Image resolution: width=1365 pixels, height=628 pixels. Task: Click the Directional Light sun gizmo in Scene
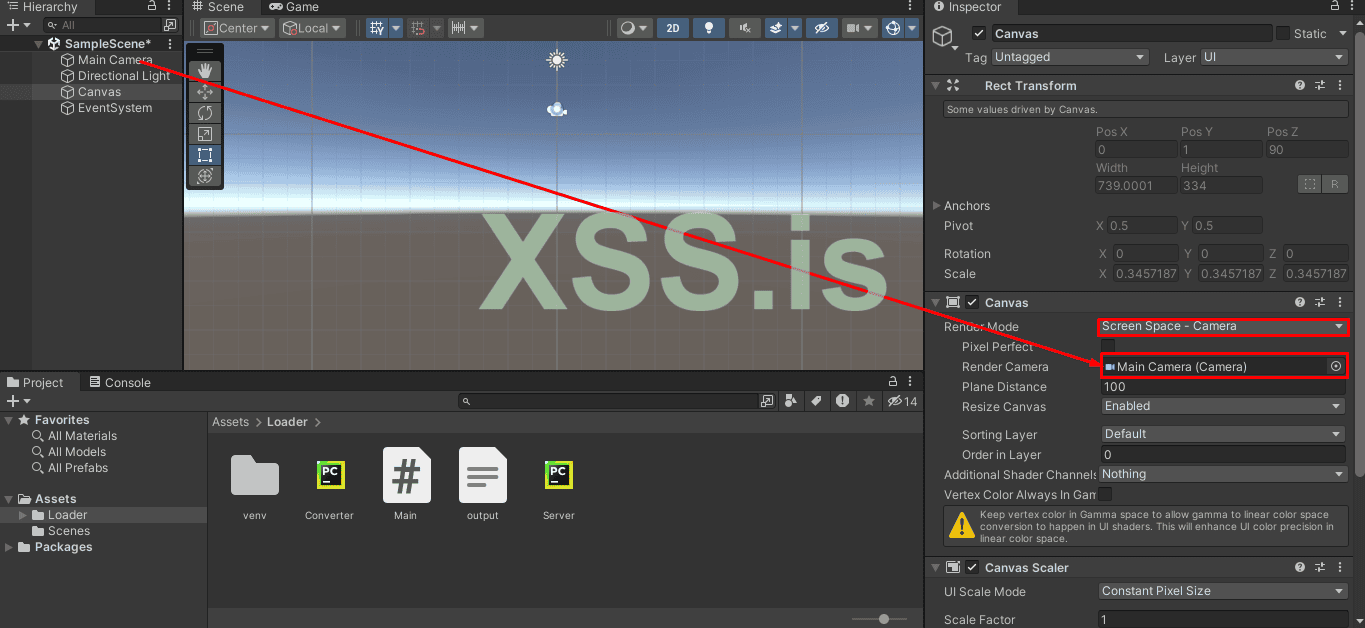point(557,61)
